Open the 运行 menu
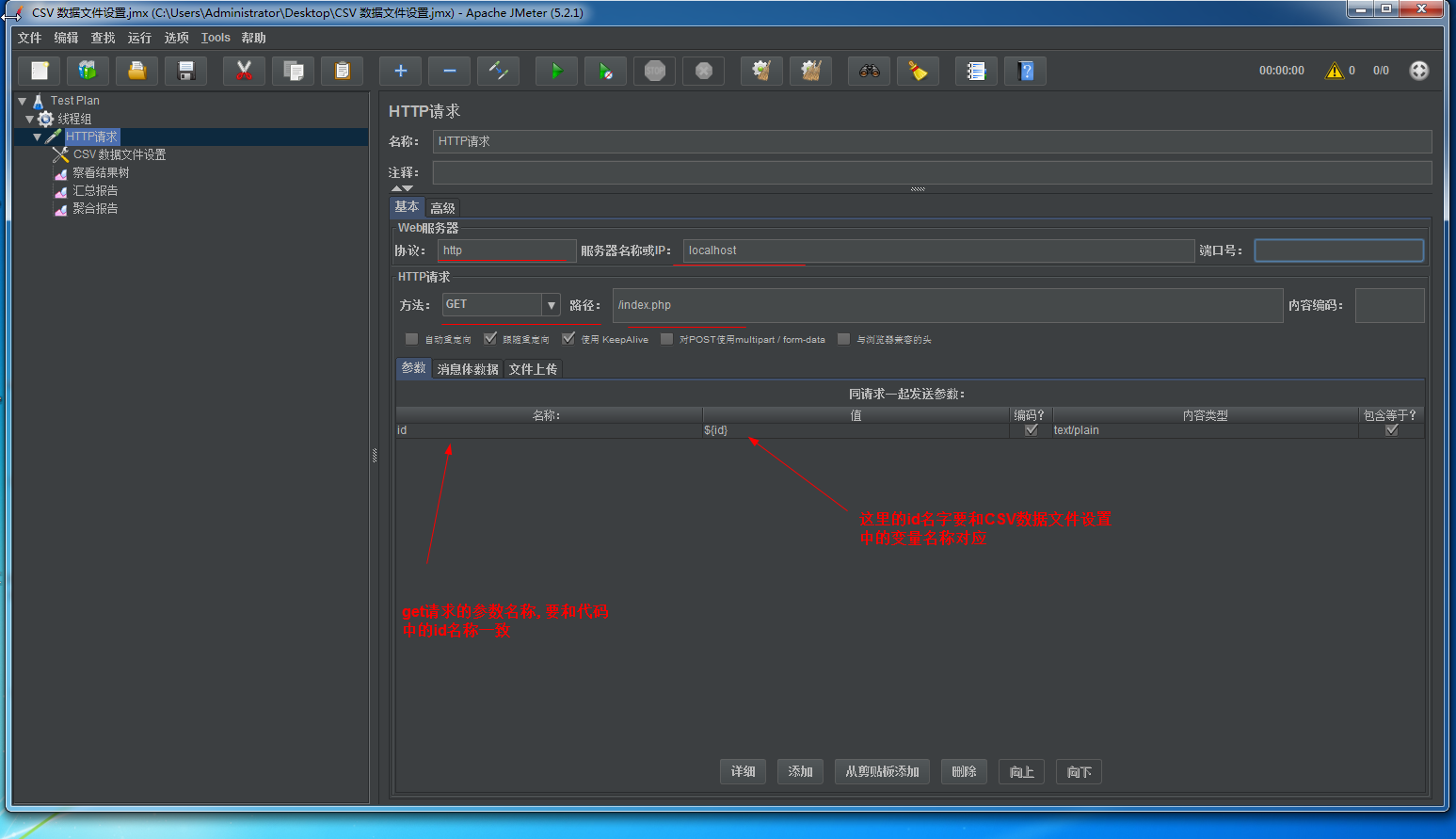The height and width of the screenshot is (839, 1456). (139, 38)
